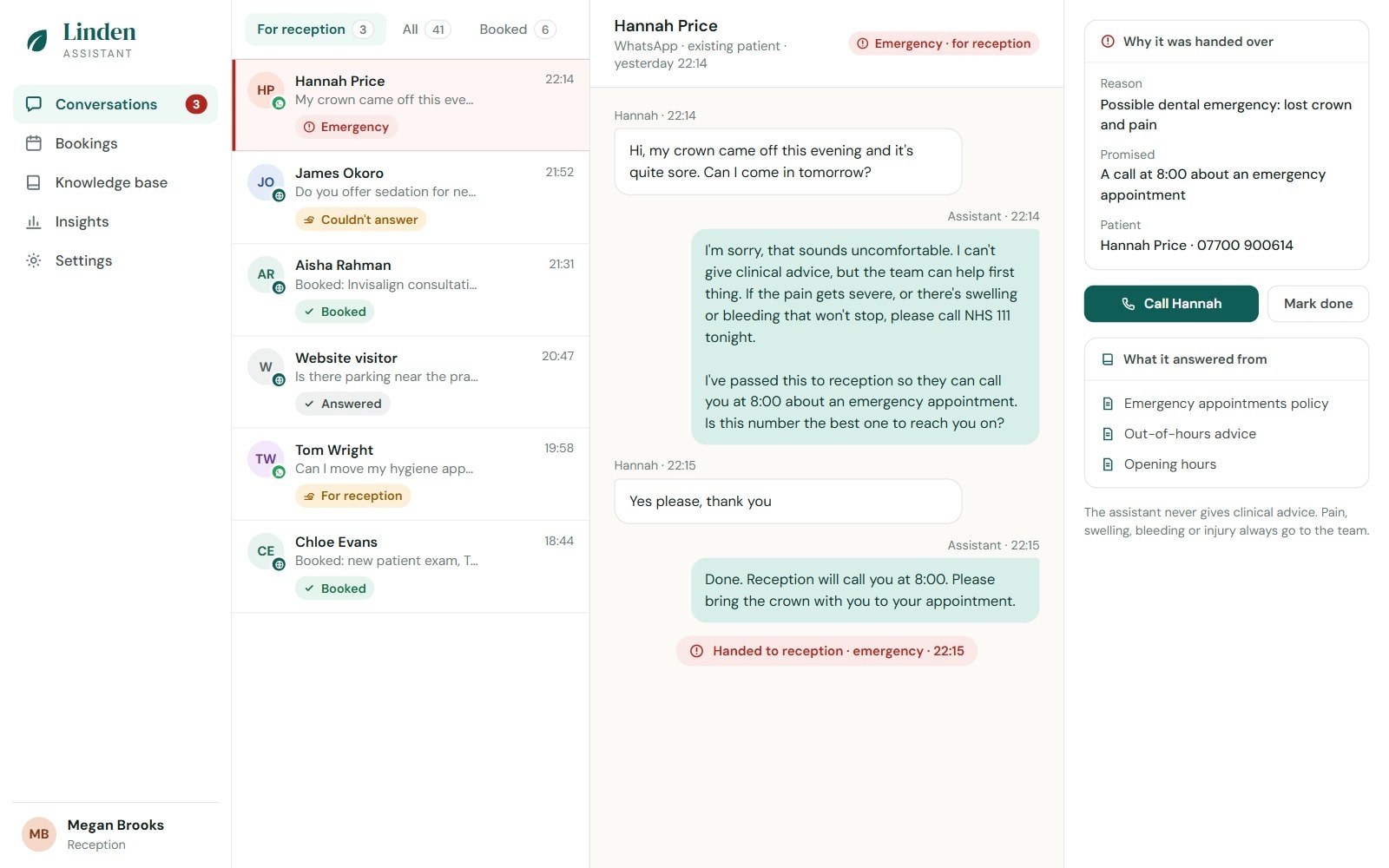1389x868 pixels.
Task: Click Aisha Rahman AR avatar
Action: click(266, 274)
